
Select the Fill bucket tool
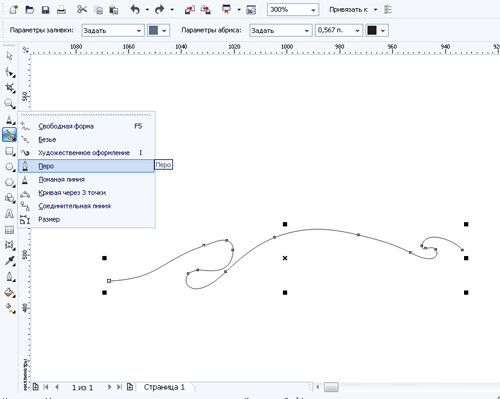pos(10,293)
